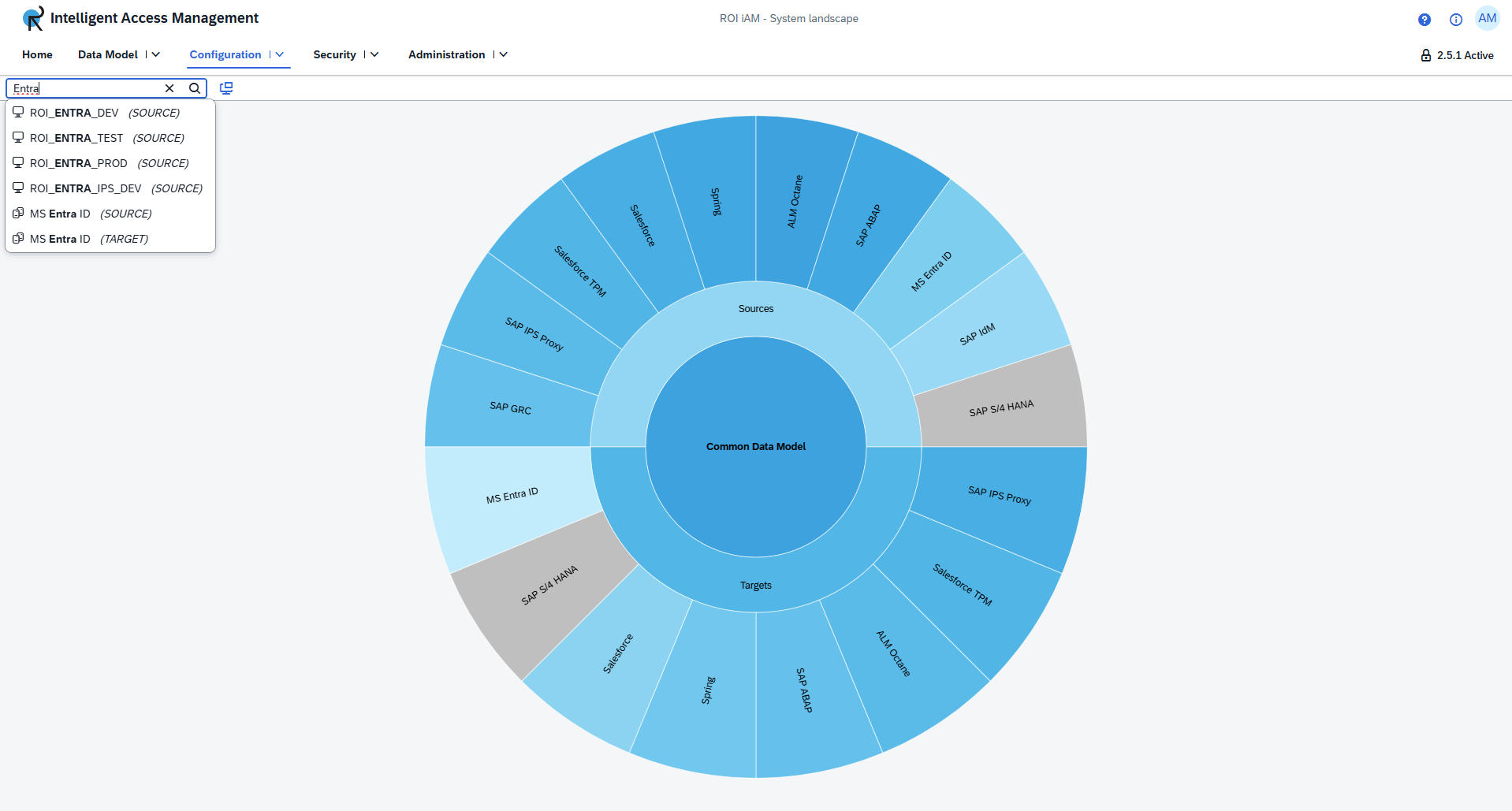Screen dimensions: 1512x811
Task: Open the Configuration menu chevron
Action: tap(280, 54)
